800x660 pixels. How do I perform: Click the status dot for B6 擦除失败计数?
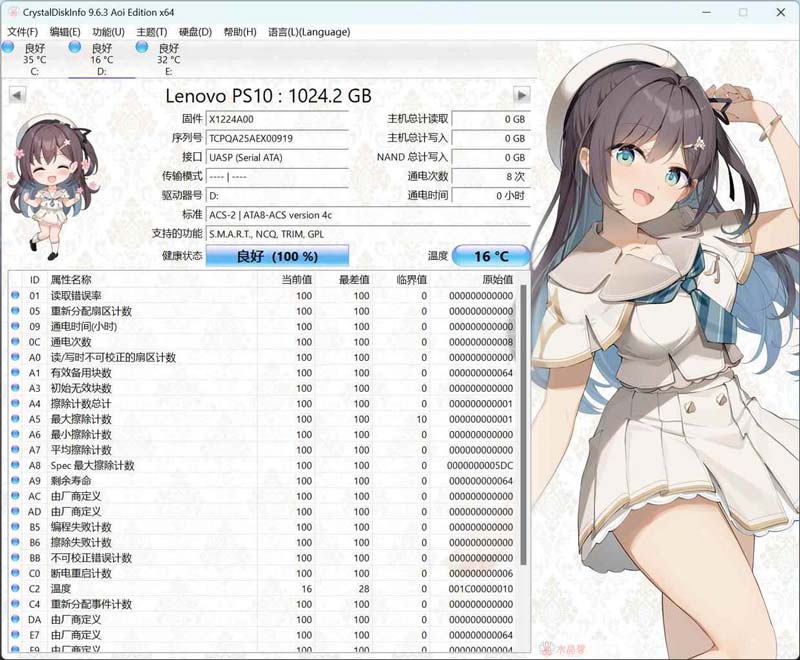point(15,542)
